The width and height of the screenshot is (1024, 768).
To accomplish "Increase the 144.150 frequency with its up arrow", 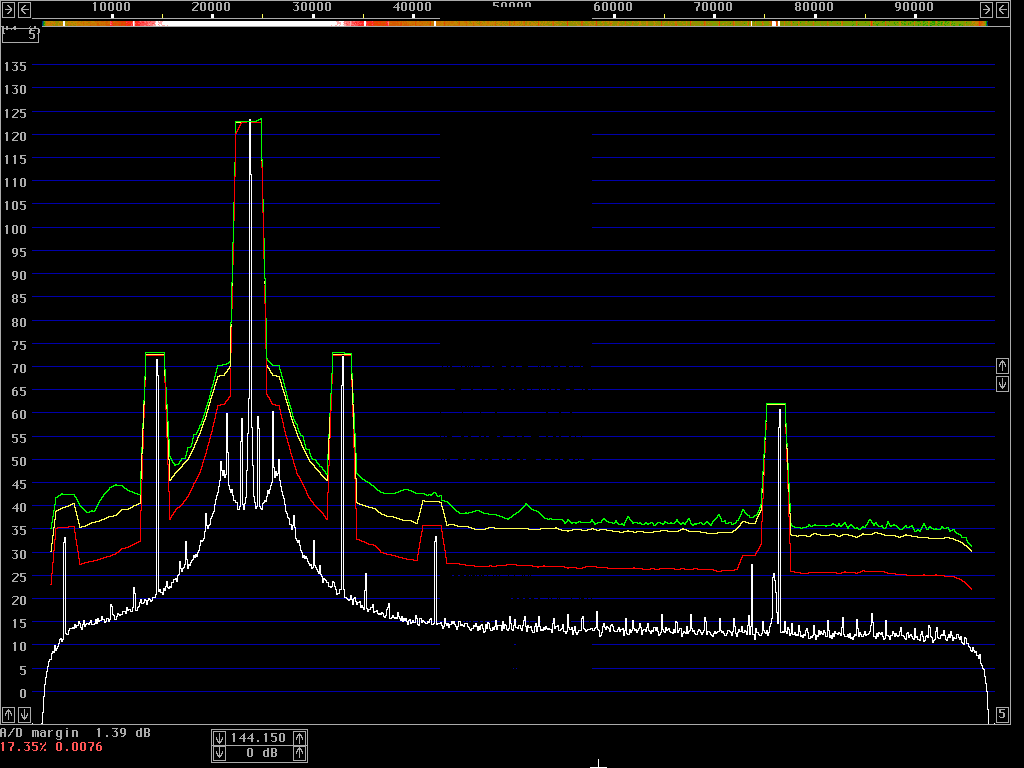I will (x=299, y=738).
